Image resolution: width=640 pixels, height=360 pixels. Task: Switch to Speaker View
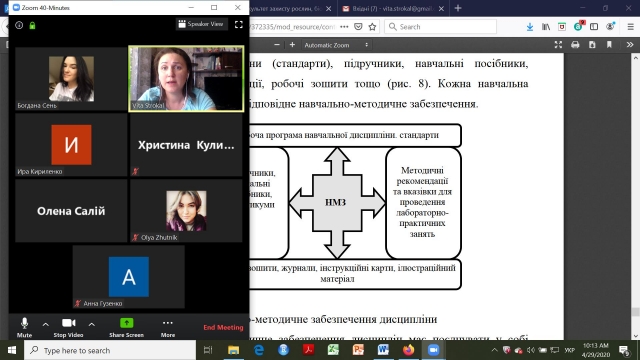click(201, 24)
